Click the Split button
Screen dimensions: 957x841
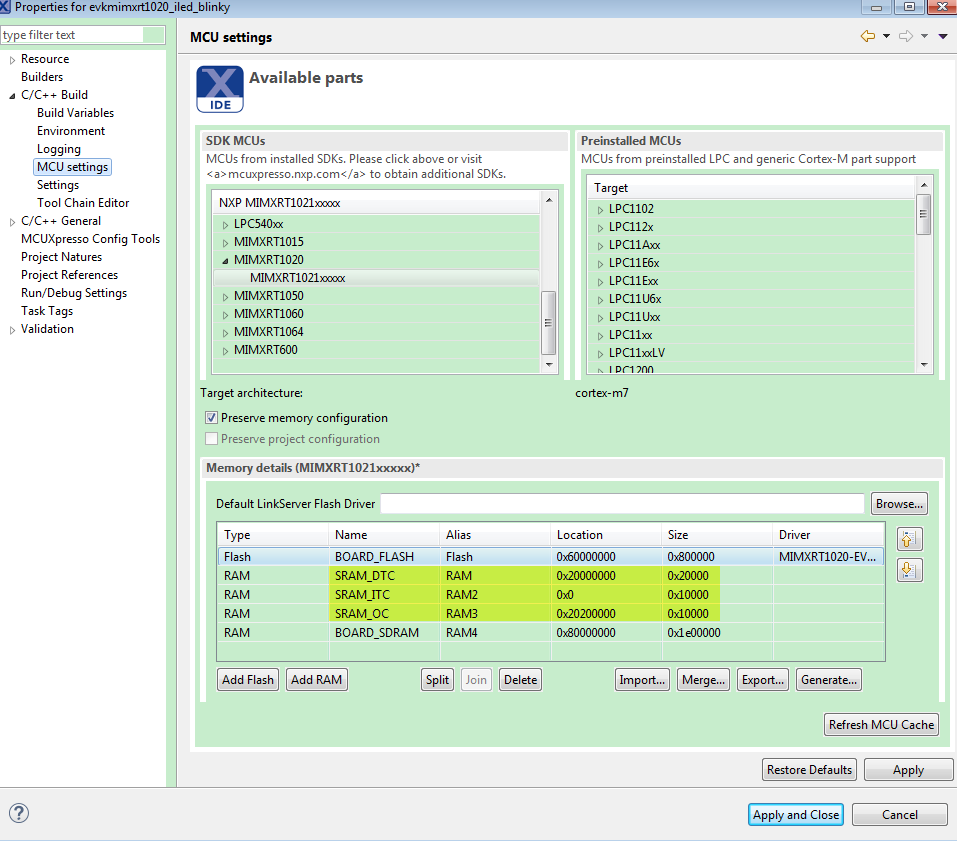click(437, 679)
